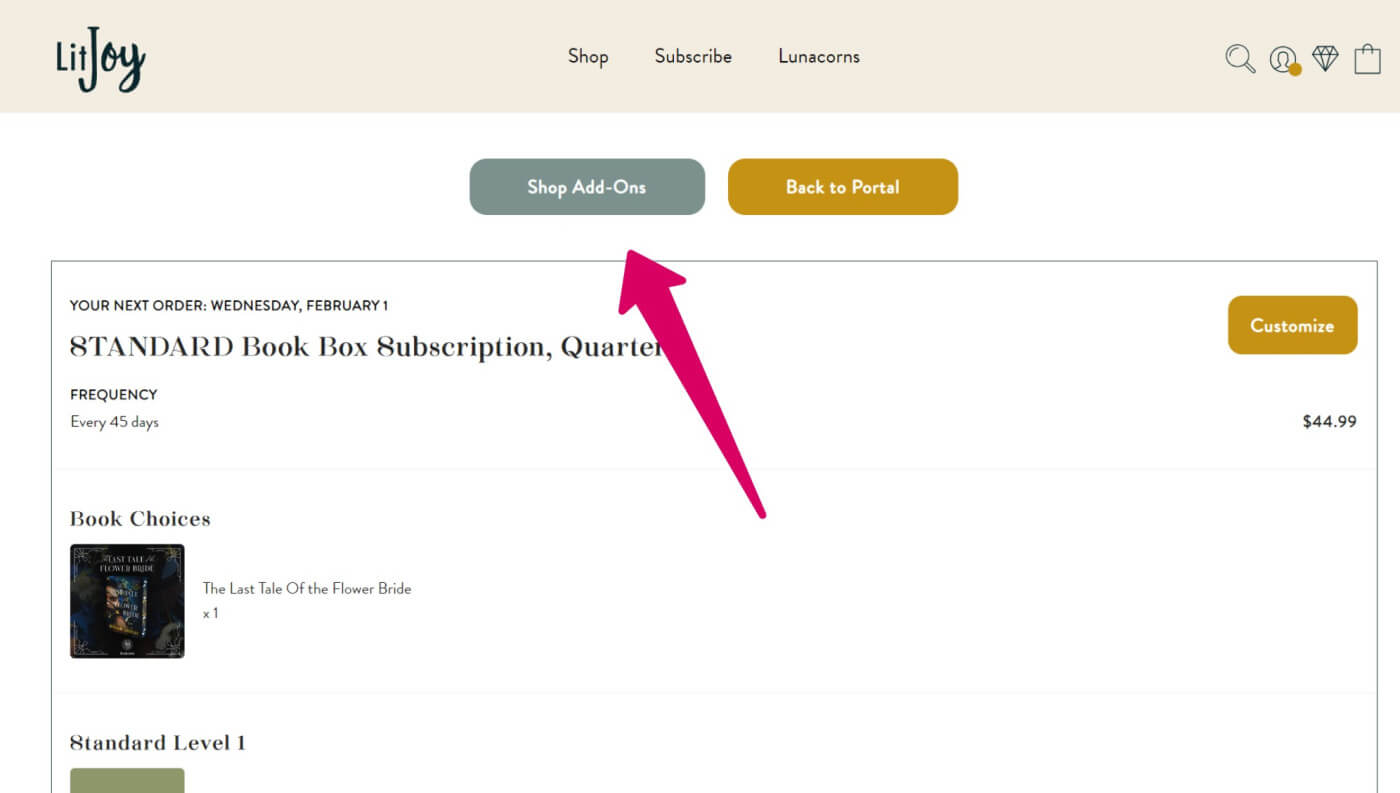Open the Lunacorns menu item
This screenshot has width=1400, height=793.
pos(819,57)
